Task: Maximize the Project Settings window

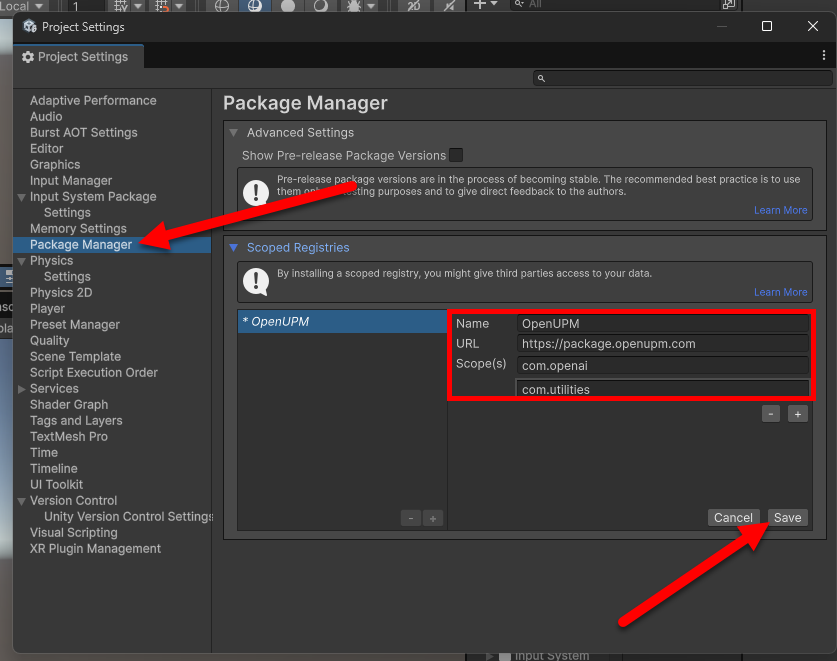Action: click(x=767, y=26)
